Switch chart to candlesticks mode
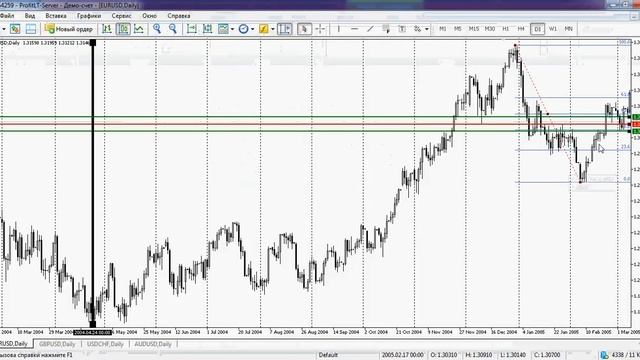The height and width of the screenshot is (360, 640). pyautogui.click(x=123, y=29)
